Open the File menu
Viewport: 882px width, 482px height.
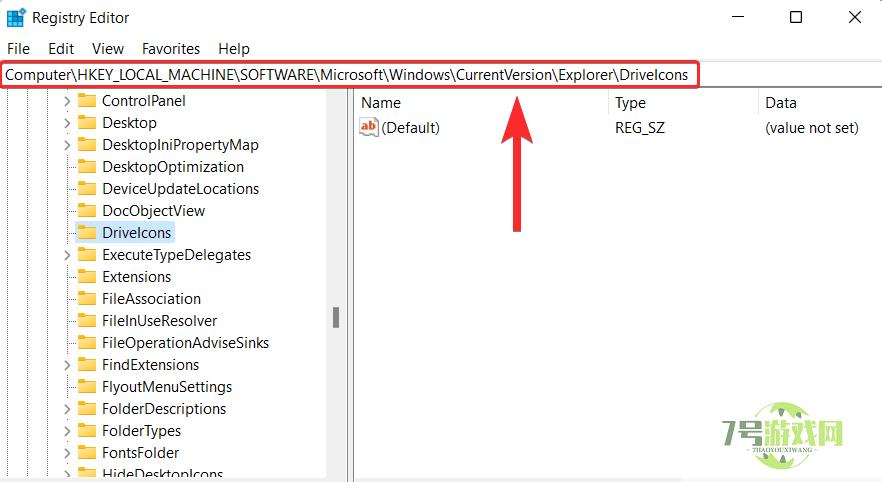coord(19,49)
